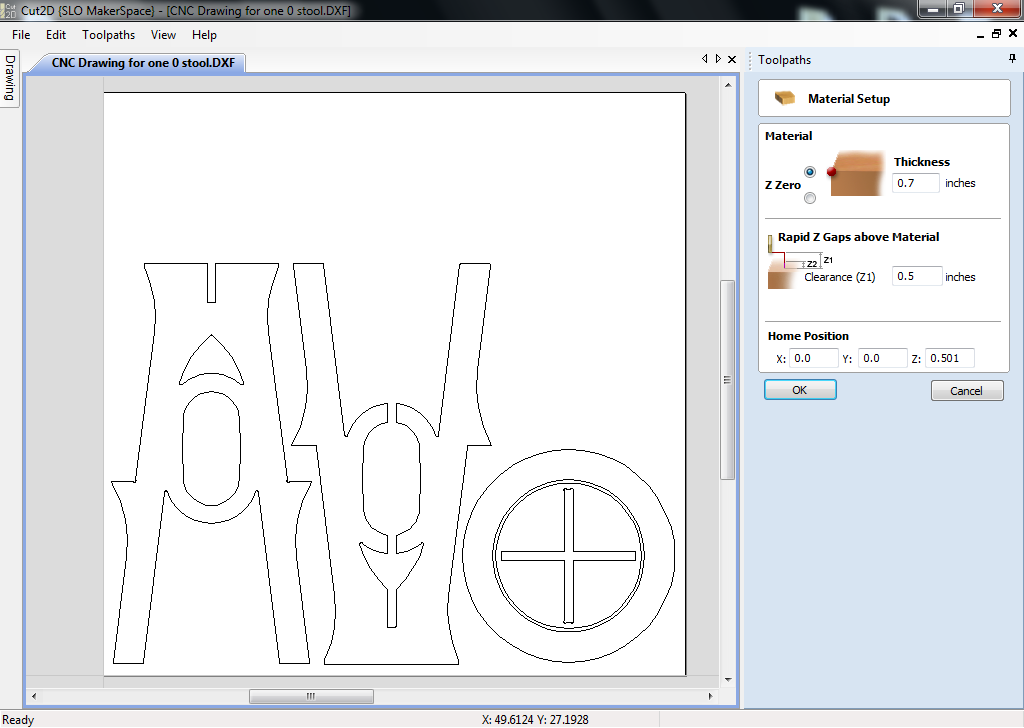Open the View menu
The image size is (1024, 728).
click(x=163, y=35)
